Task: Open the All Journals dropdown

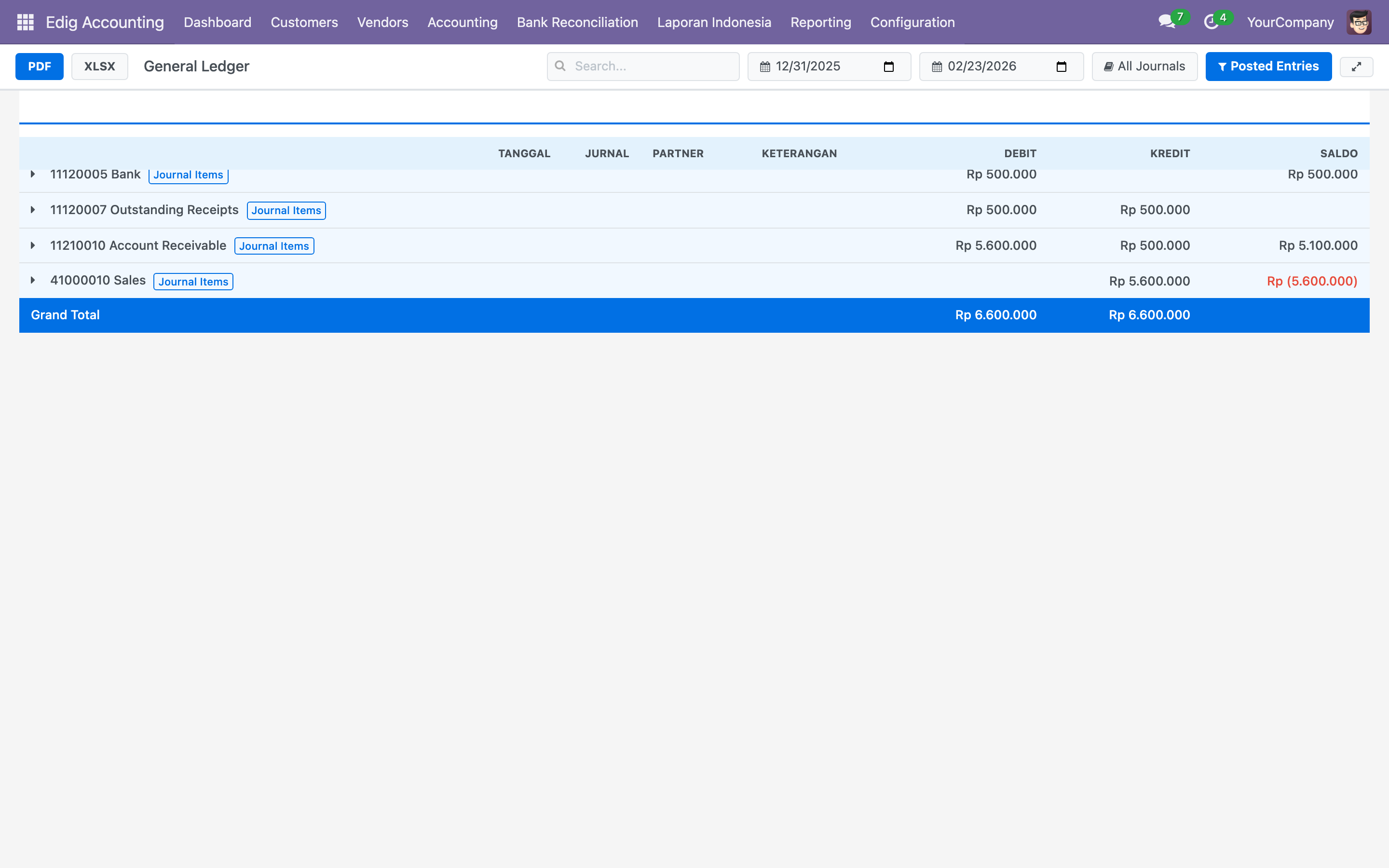Action: coord(1144,67)
